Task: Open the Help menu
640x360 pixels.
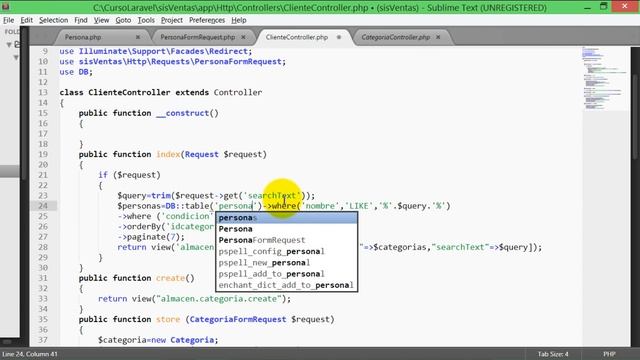Action: click(x=239, y=20)
